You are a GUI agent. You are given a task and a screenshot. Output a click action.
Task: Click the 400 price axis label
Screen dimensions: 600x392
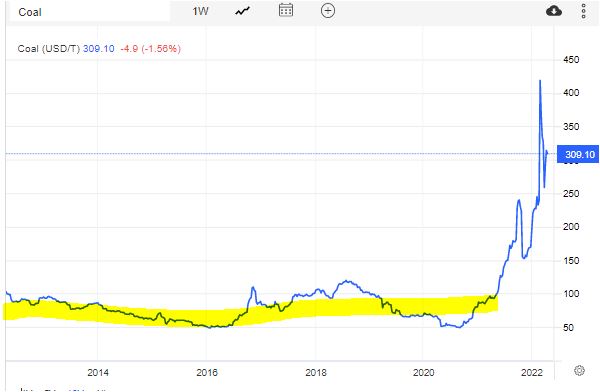[x=571, y=93]
